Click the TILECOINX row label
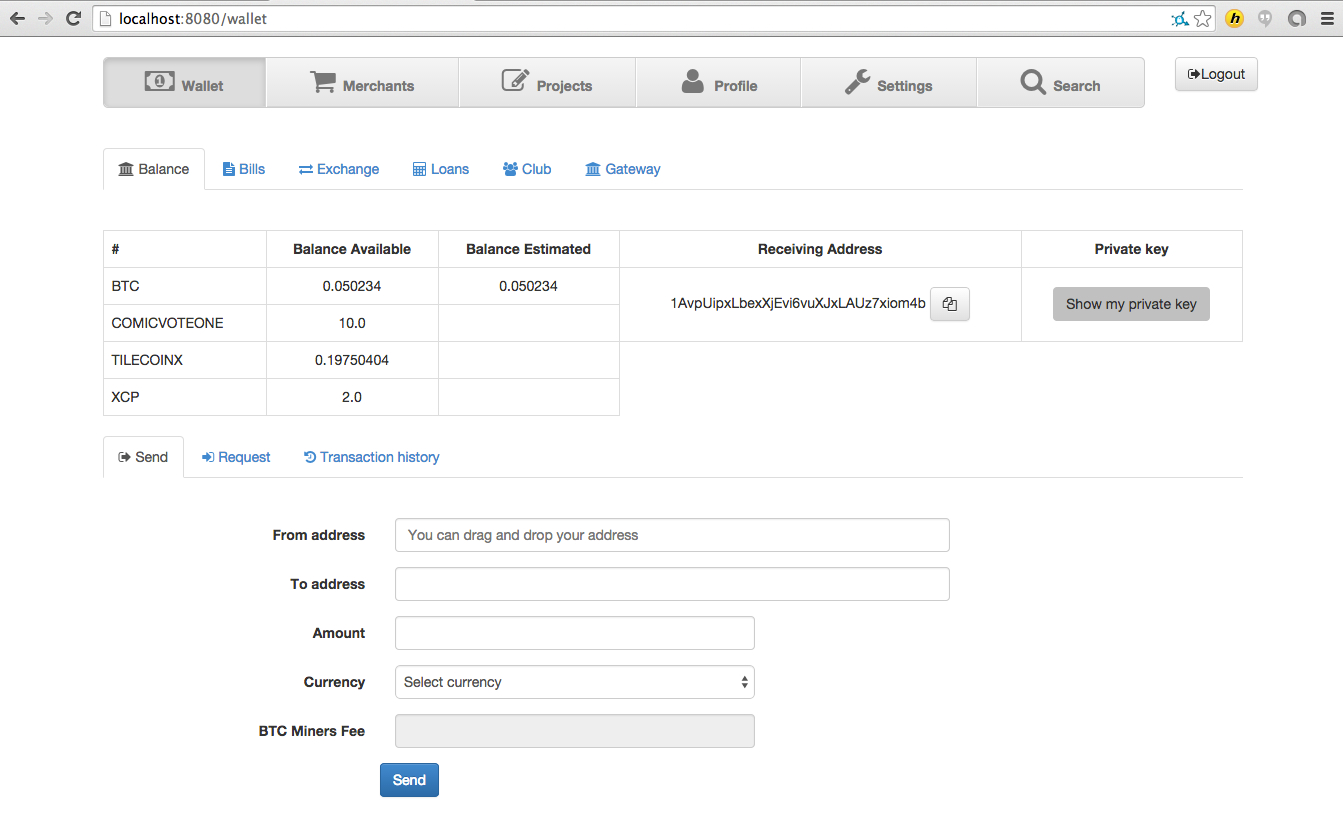 point(147,360)
